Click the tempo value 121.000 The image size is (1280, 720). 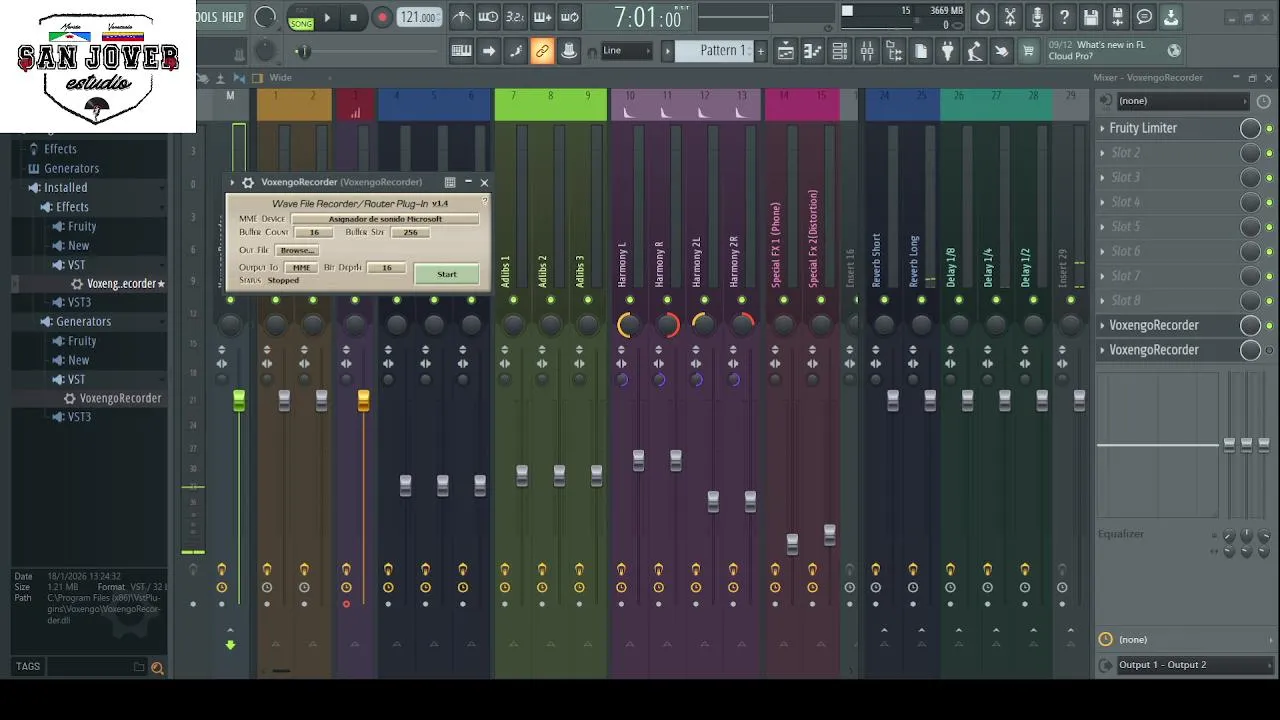pos(419,17)
